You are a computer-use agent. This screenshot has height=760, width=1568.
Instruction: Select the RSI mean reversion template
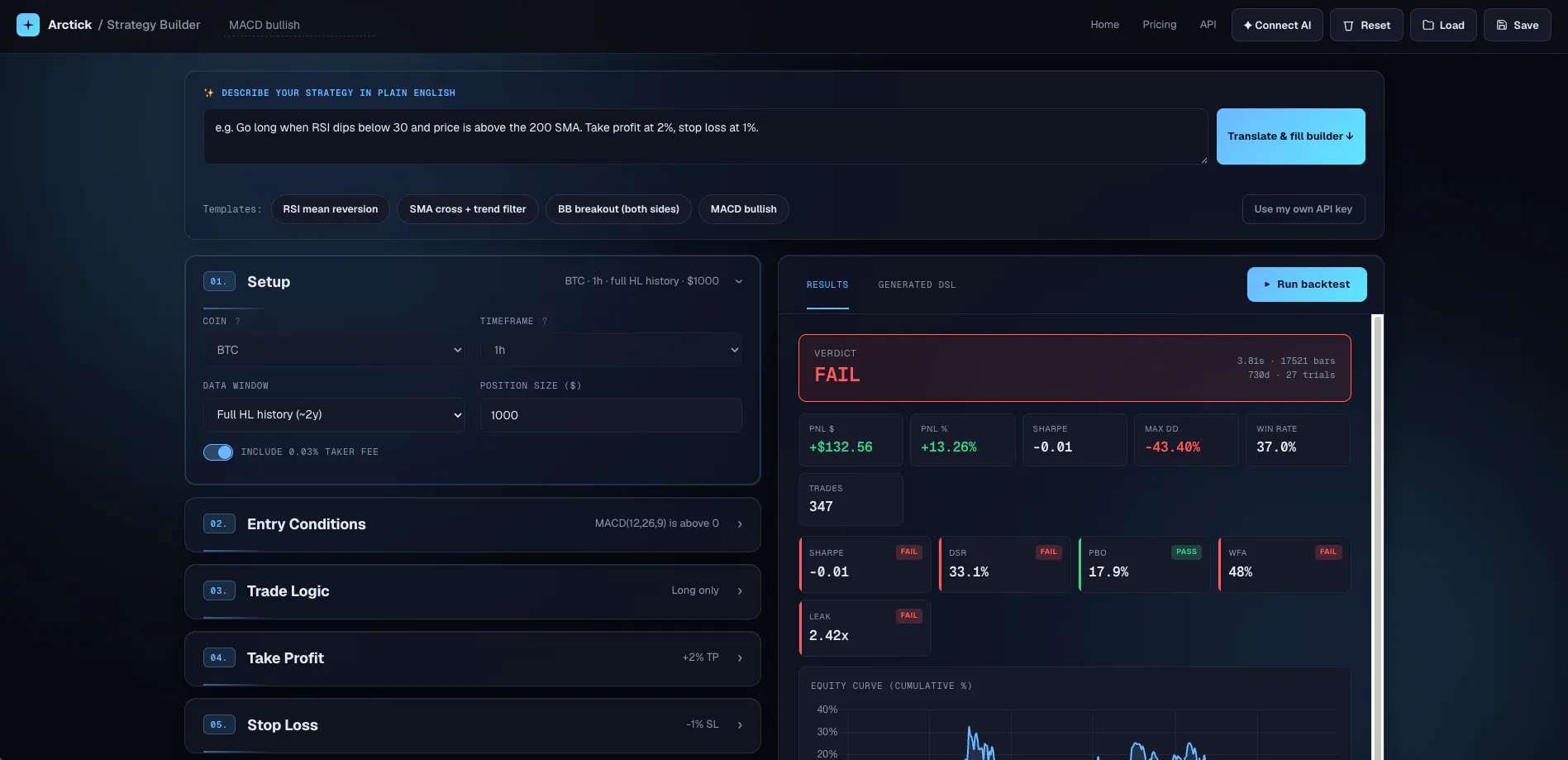coord(331,209)
